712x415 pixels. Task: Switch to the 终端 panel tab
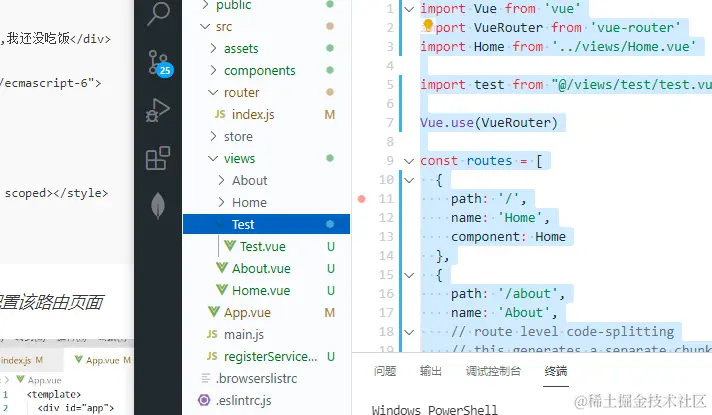click(x=556, y=371)
